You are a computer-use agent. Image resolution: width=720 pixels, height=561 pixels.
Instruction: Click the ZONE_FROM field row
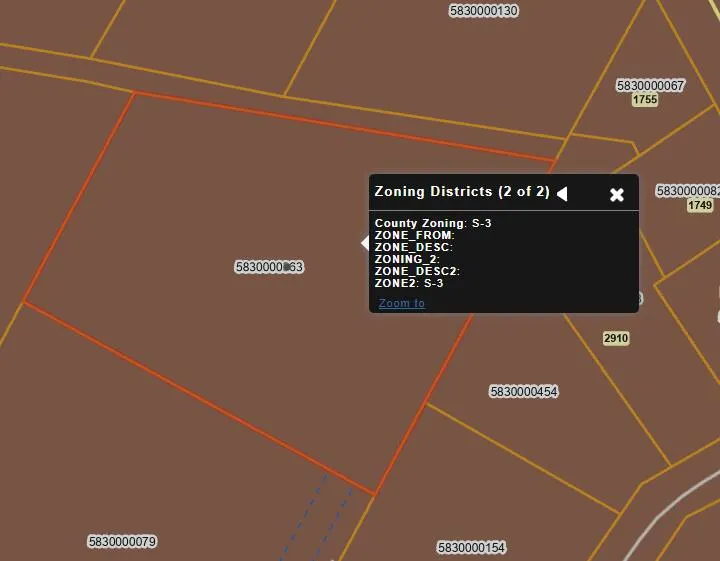point(414,235)
